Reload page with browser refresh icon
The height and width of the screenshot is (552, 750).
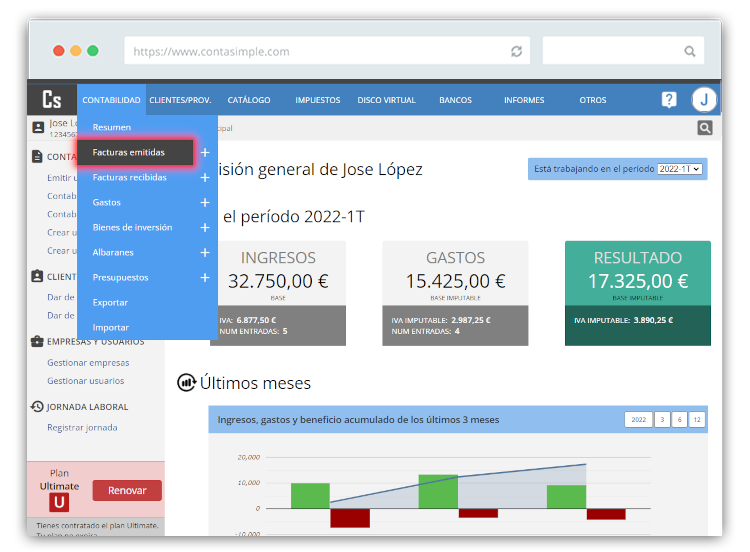pos(516,51)
